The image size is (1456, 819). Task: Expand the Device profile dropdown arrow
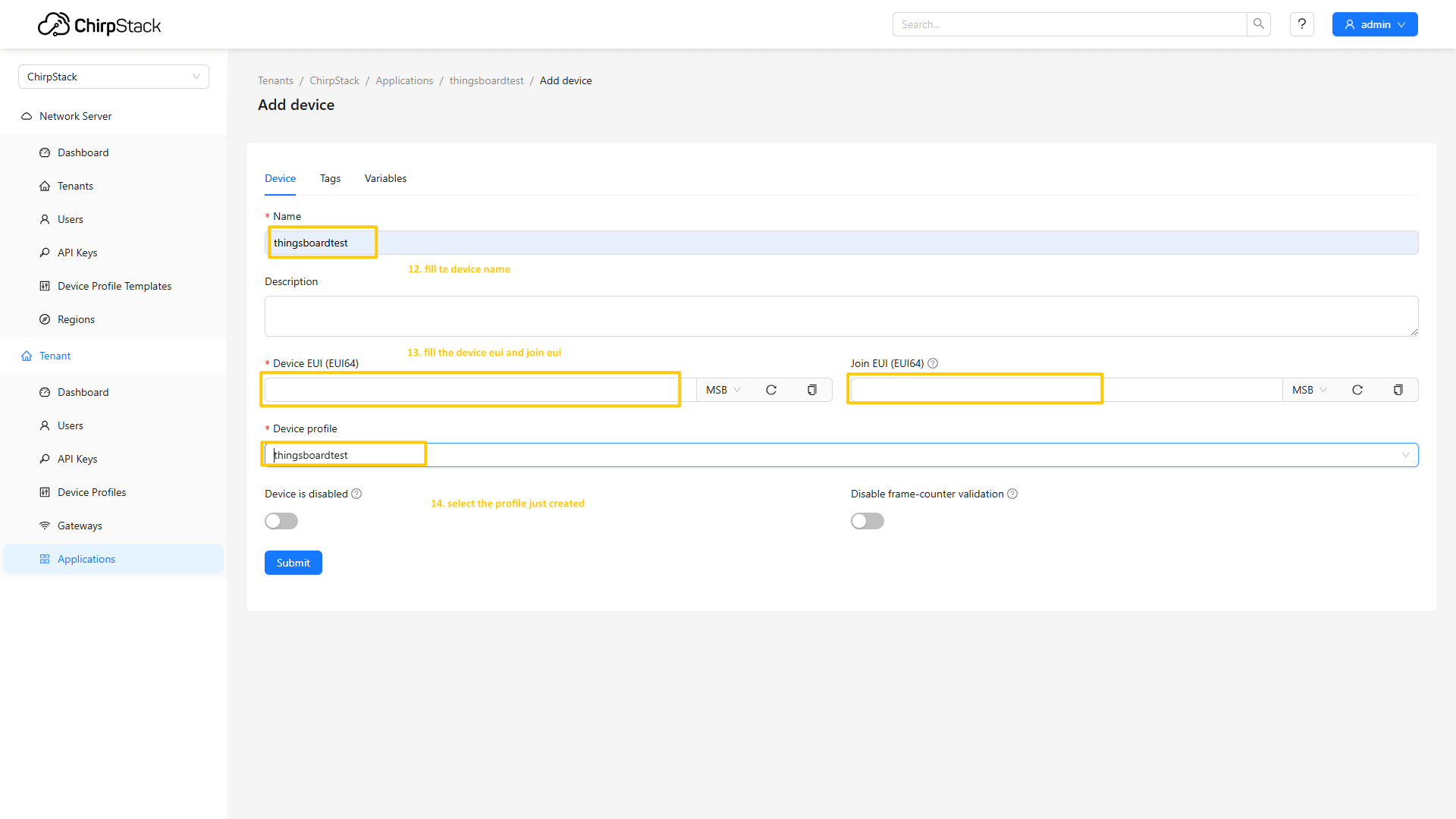click(1405, 455)
